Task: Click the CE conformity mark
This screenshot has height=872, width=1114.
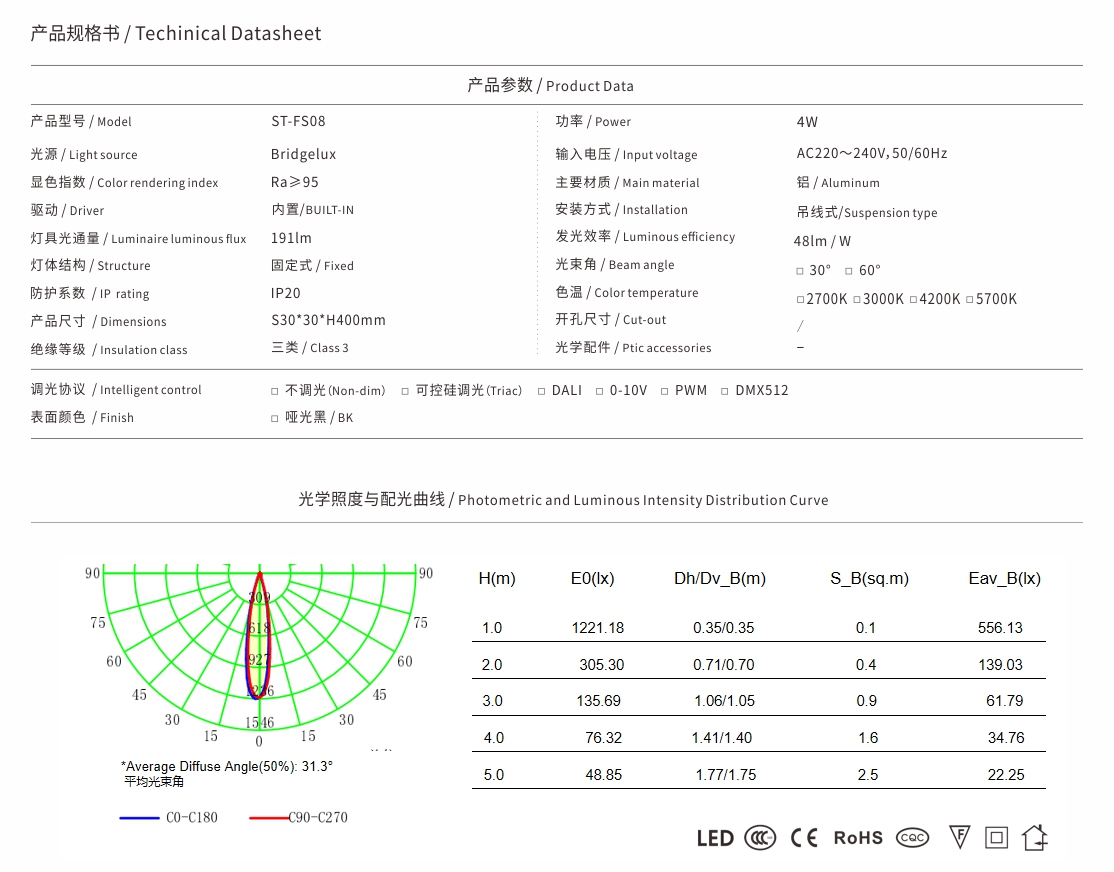Action: coord(804,838)
